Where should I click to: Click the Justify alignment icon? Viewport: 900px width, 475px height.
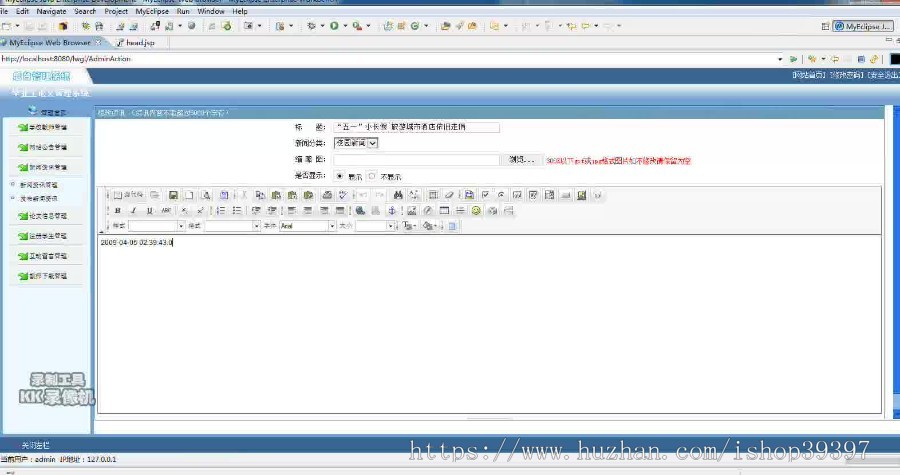click(340, 211)
